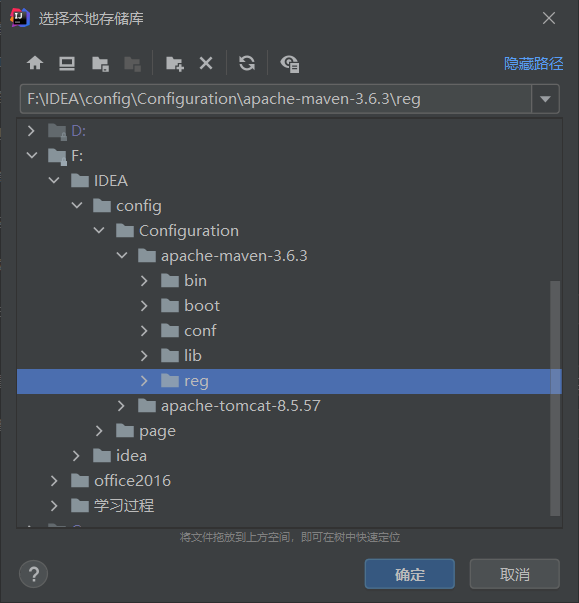Expand the bin folder chevron

point(144,281)
